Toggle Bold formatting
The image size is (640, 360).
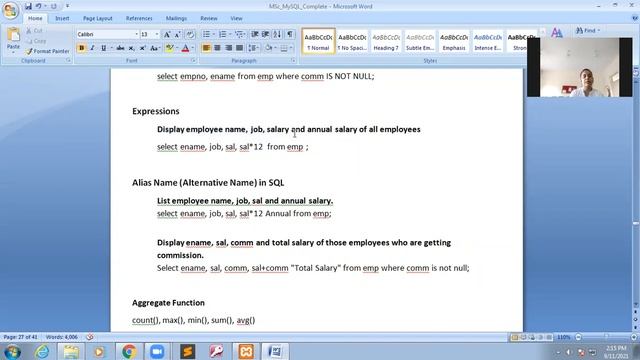pyautogui.click(x=81, y=48)
